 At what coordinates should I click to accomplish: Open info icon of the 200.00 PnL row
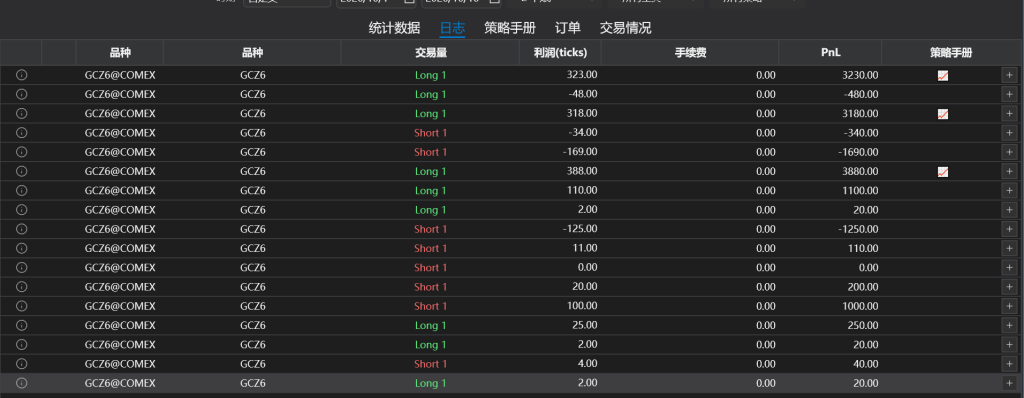point(21,287)
